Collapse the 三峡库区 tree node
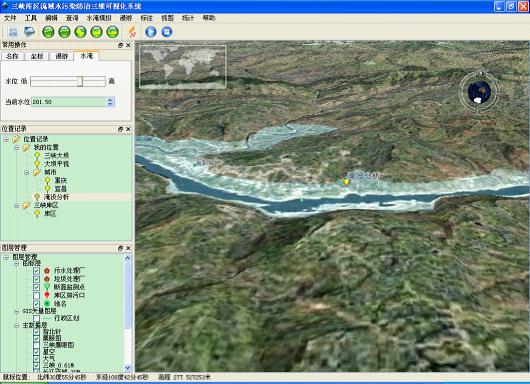 pos(16,205)
